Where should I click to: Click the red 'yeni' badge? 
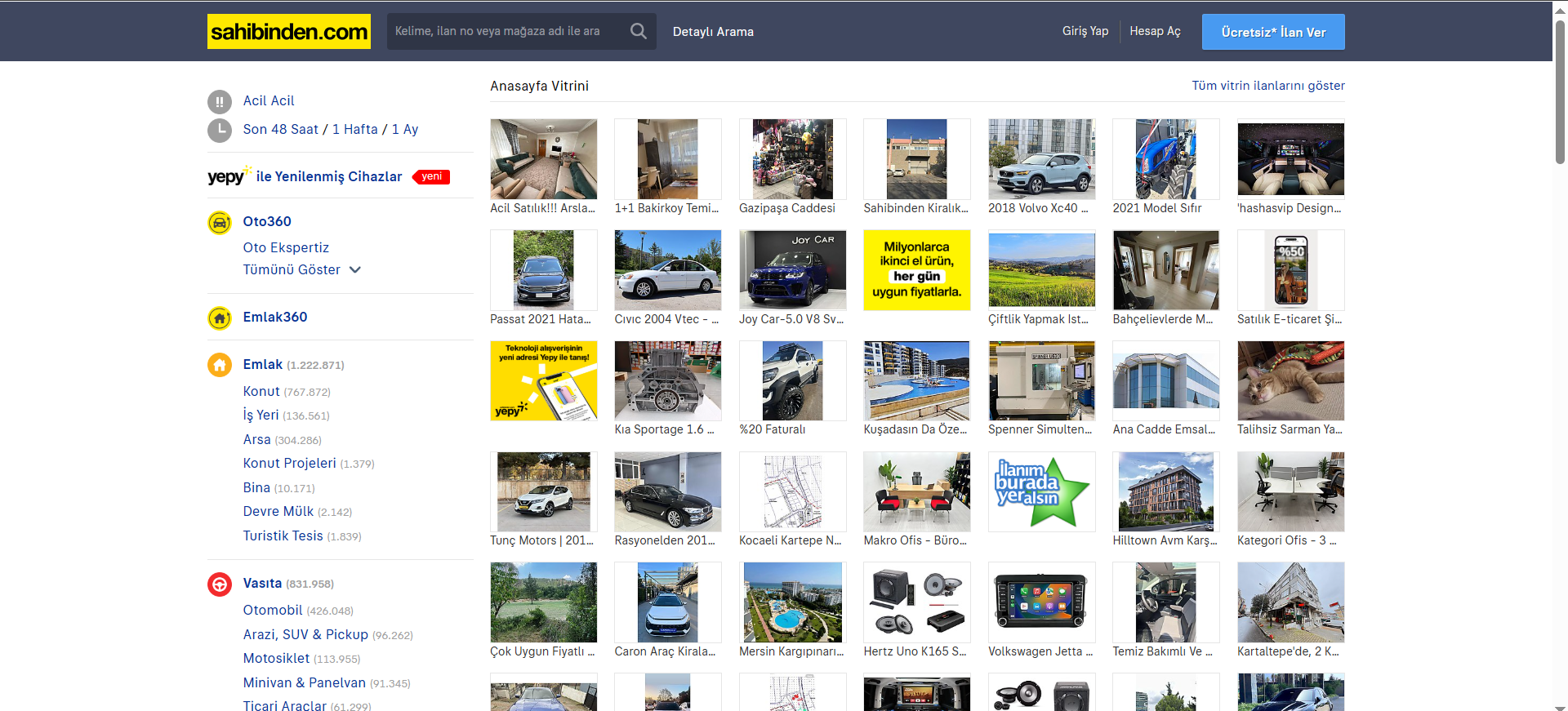point(432,176)
